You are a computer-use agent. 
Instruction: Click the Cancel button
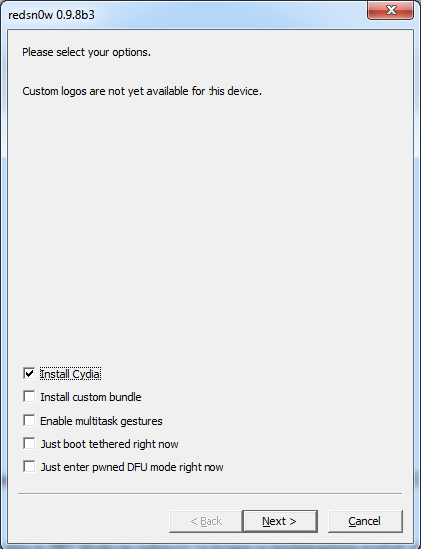point(365,521)
